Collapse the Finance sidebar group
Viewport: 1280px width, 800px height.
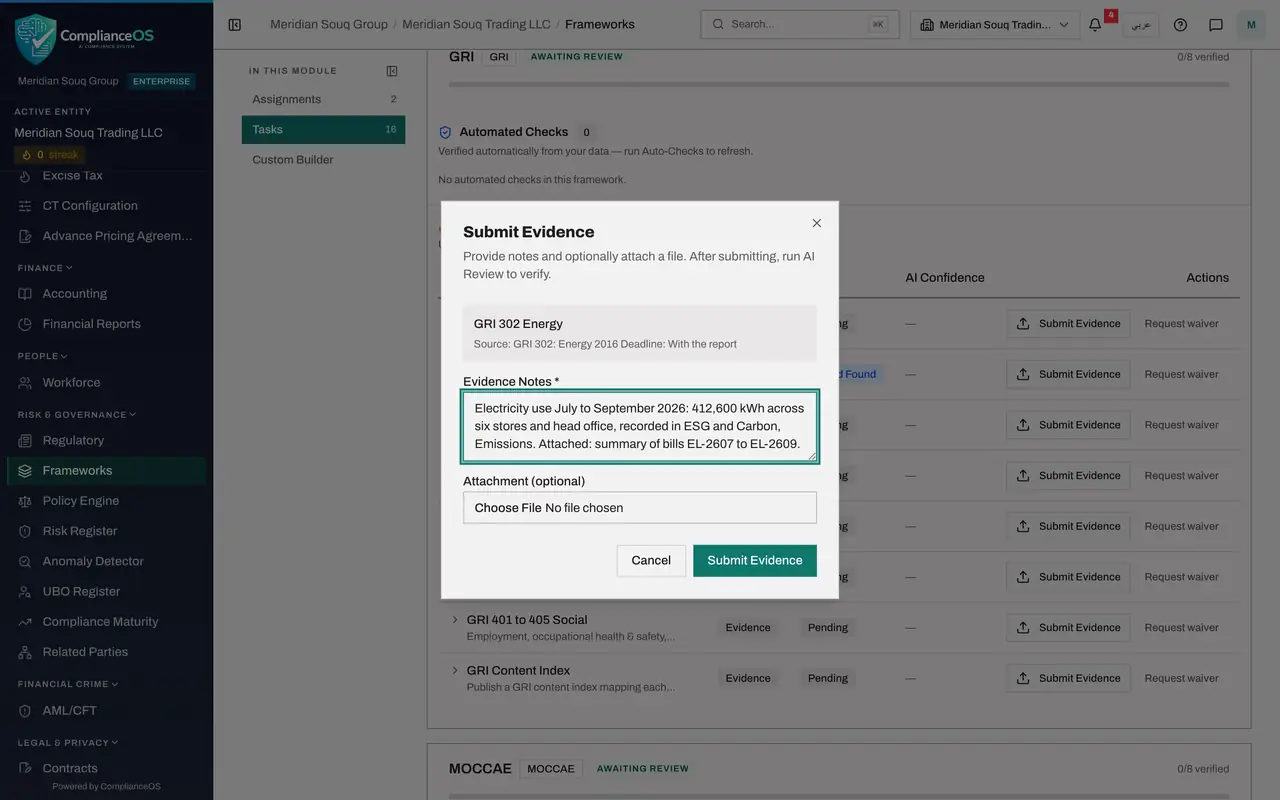pos(45,268)
